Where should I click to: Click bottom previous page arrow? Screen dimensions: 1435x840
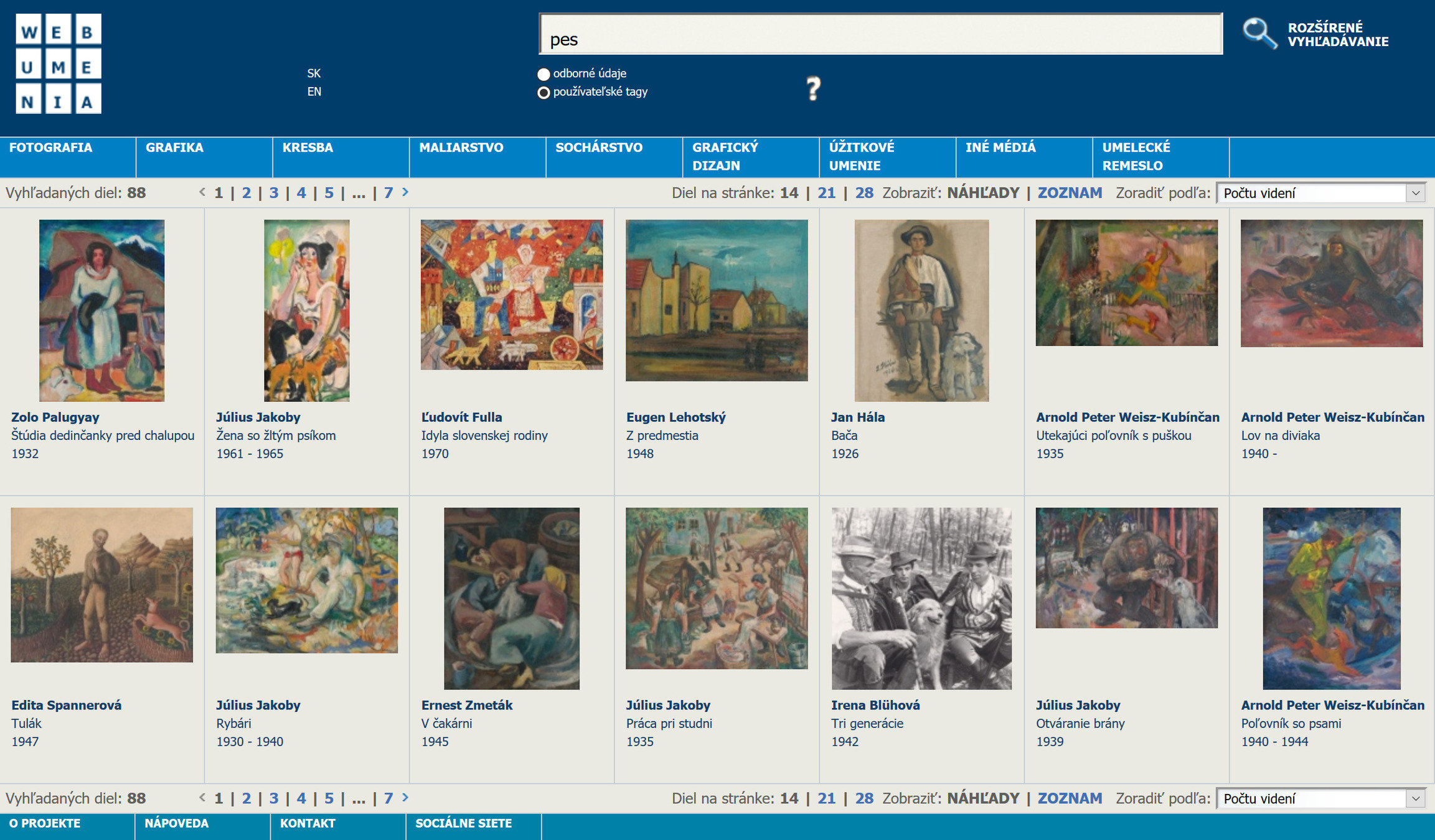202,797
